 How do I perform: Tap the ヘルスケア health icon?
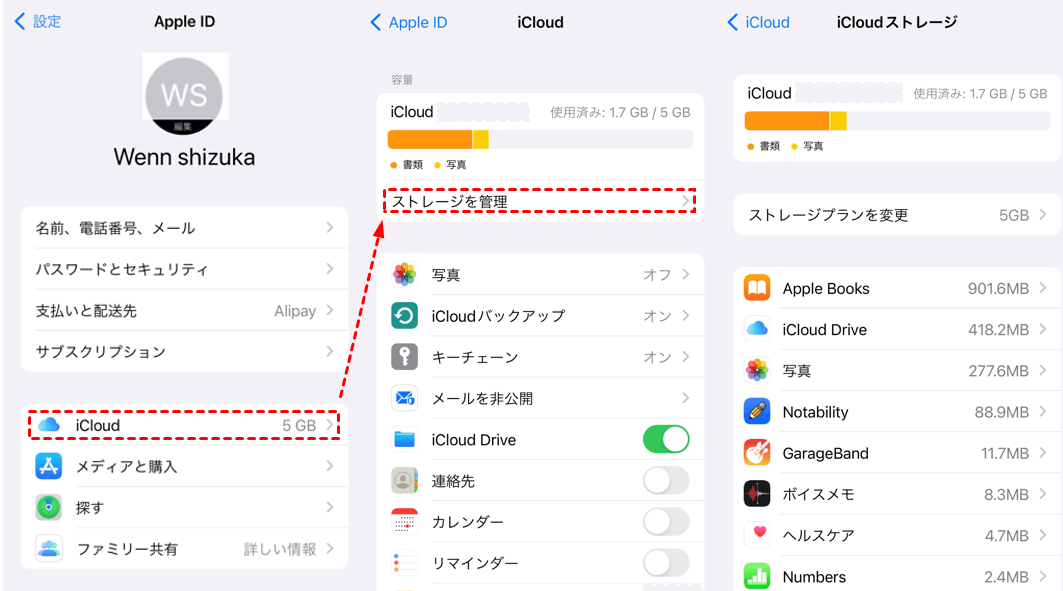click(x=757, y=535)
